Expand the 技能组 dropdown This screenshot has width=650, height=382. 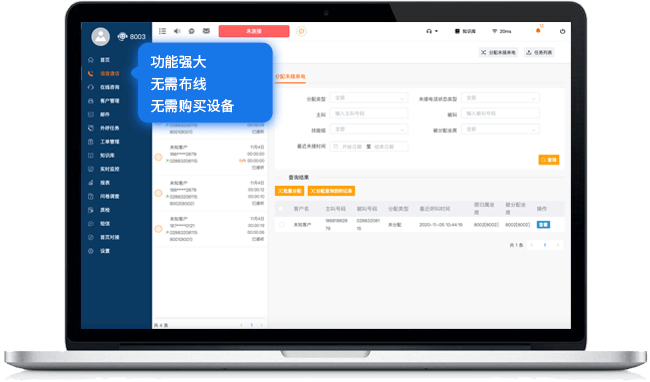point(369,130)
